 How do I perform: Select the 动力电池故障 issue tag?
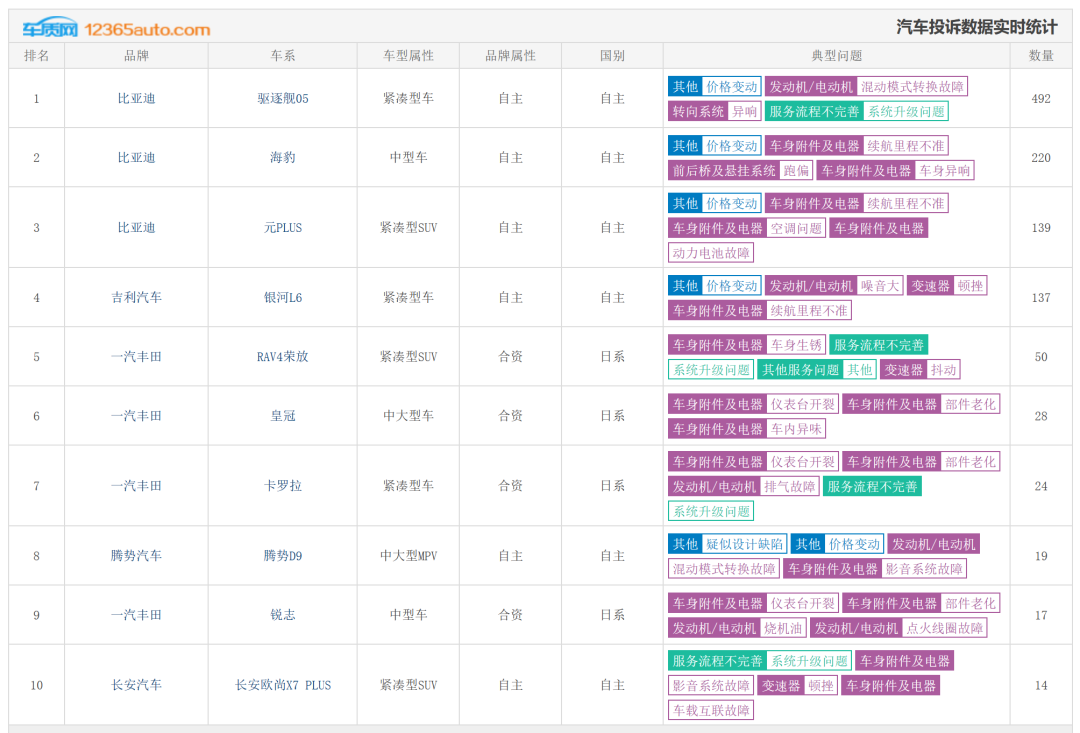point(711,253)
